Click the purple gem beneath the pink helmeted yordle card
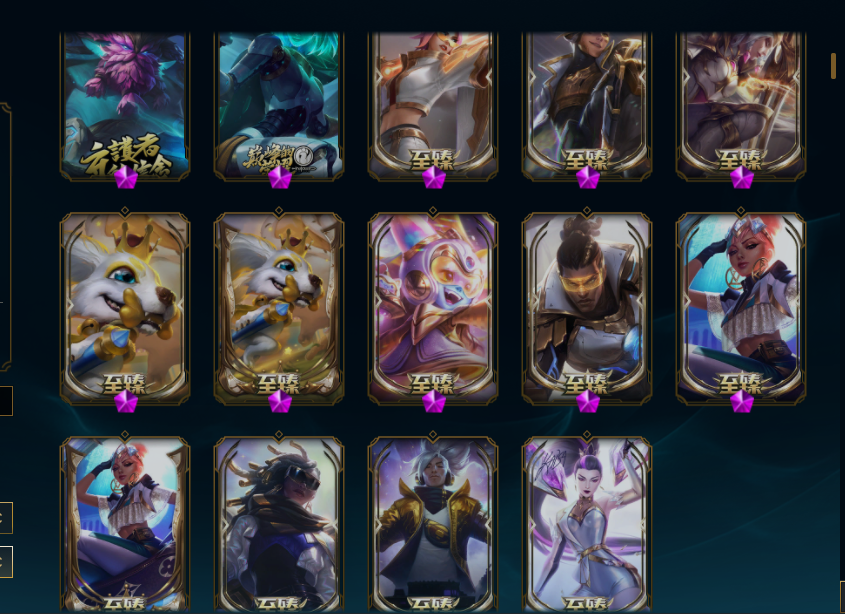This screenshot has height=614, width=845. tap(434, 402)
